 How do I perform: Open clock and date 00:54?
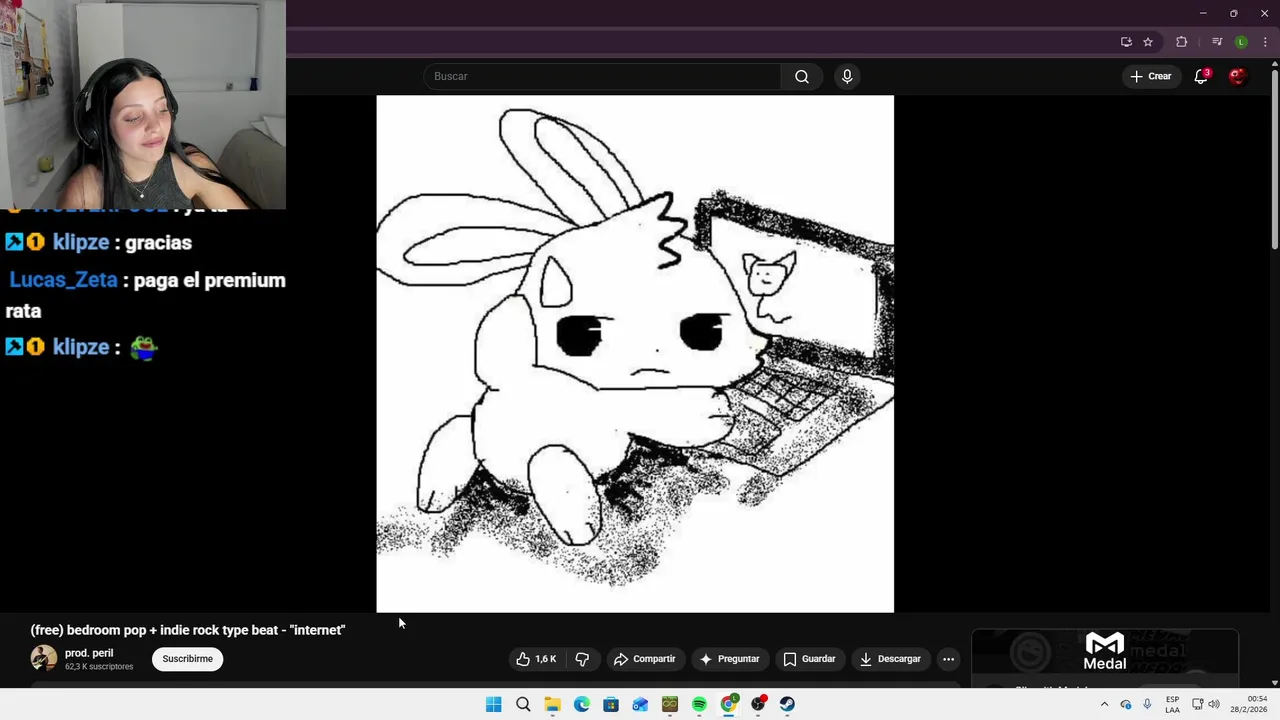(1249, 704)
